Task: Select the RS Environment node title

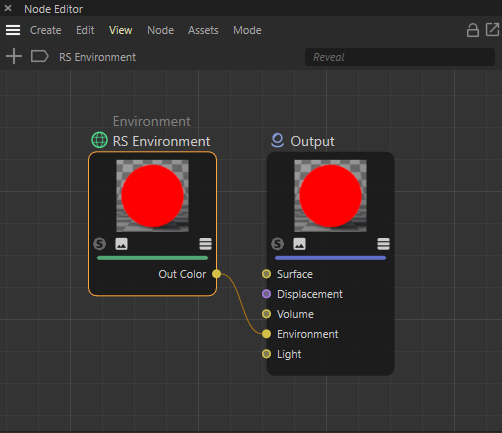Action: tap(161, 141)
